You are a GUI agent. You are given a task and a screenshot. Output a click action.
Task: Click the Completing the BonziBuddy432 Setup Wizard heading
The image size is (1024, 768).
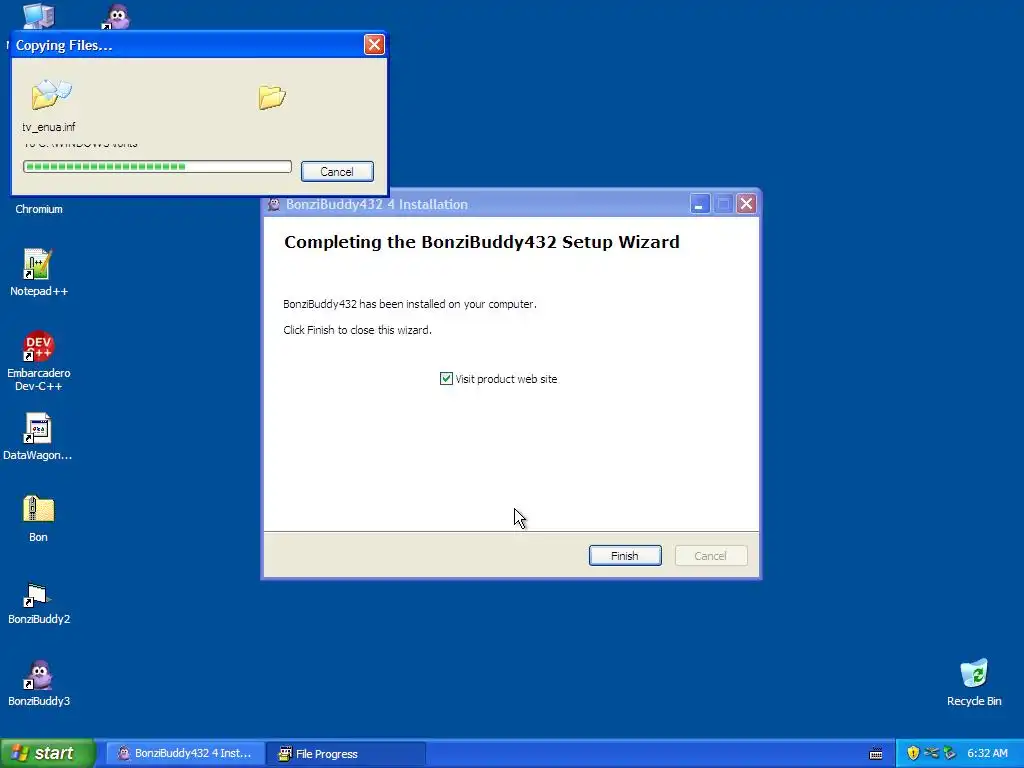482,242
